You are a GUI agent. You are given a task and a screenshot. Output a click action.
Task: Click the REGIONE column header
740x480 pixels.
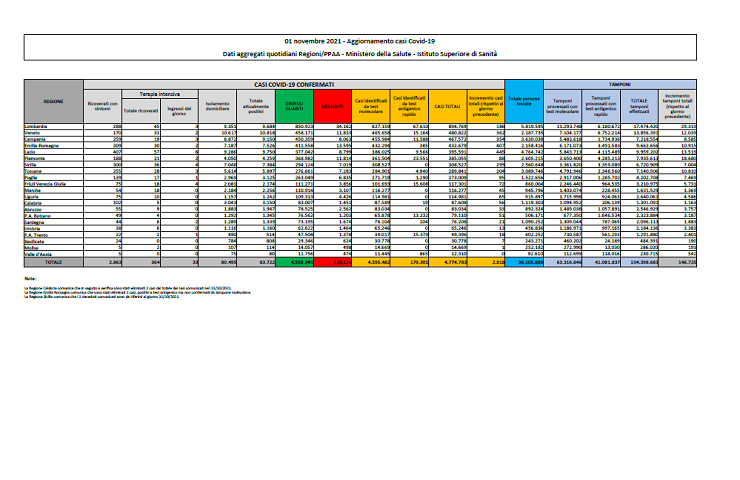pyautogui.click(x=54, y=102)
